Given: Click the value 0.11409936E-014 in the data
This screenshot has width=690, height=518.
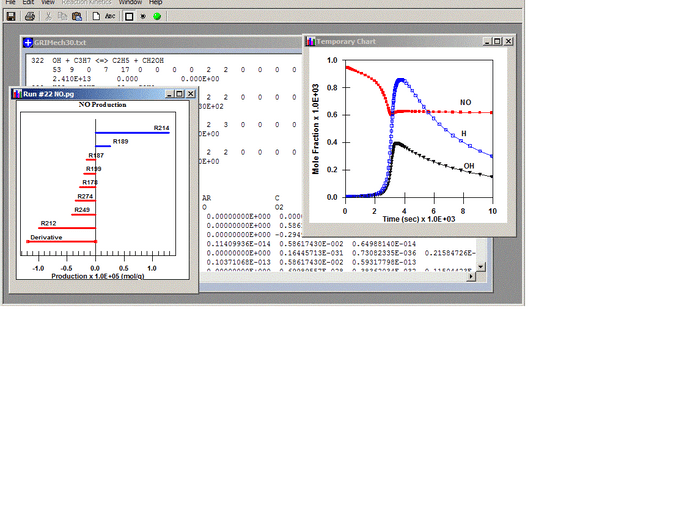Looking at the screenshot, I should (x=239, y=244).
